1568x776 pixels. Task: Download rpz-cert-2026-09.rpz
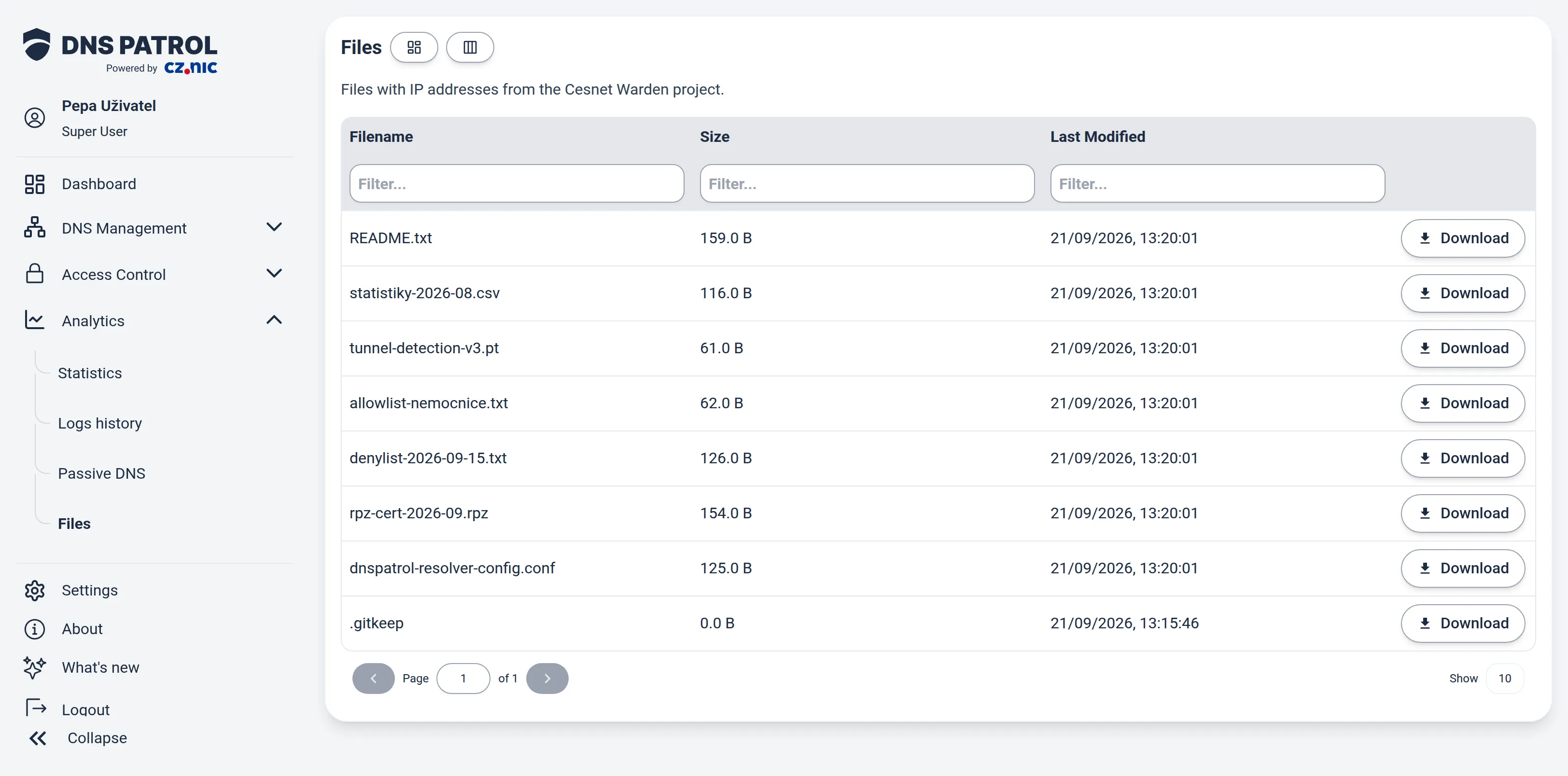pos(1463,513)
